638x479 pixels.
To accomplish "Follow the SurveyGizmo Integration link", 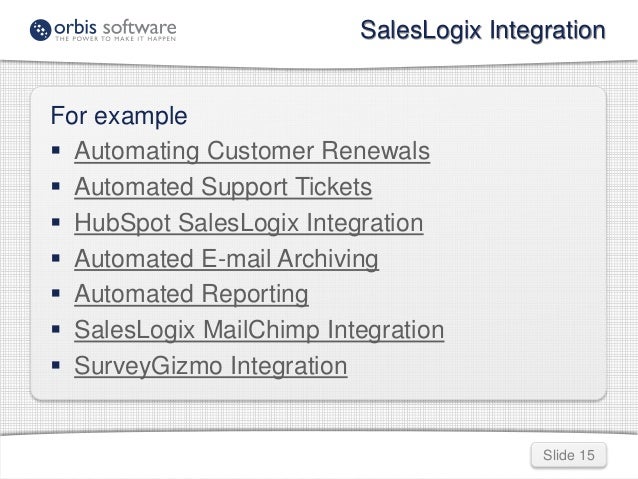I will coord(211,367).
